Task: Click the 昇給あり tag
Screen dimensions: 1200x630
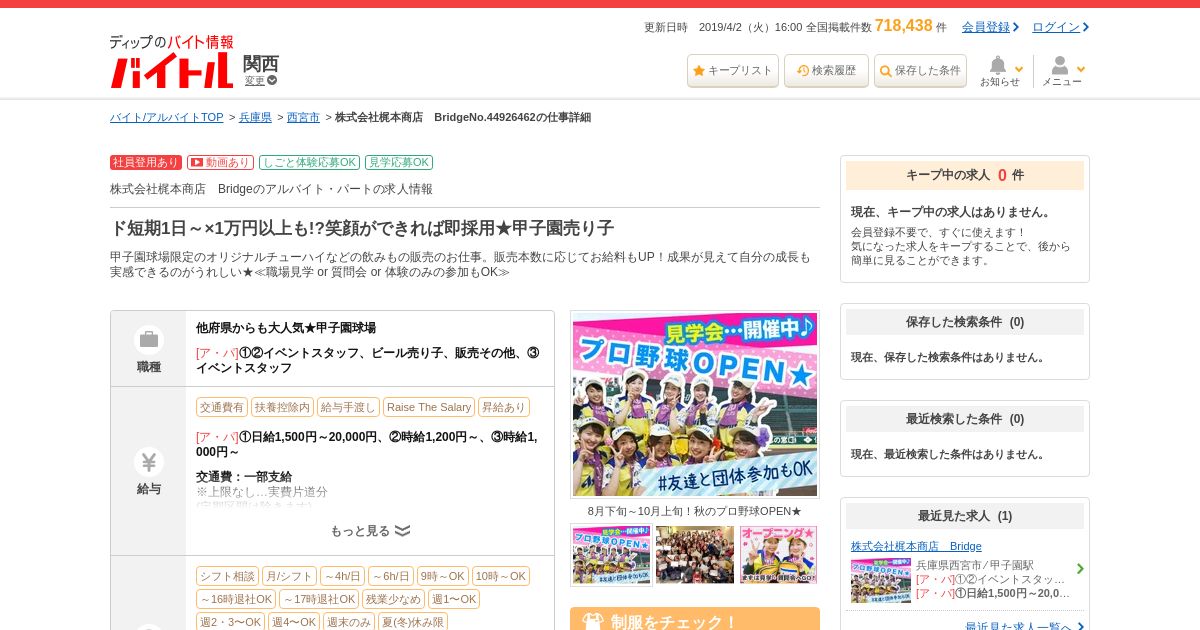Action: (x=504, y=407)
